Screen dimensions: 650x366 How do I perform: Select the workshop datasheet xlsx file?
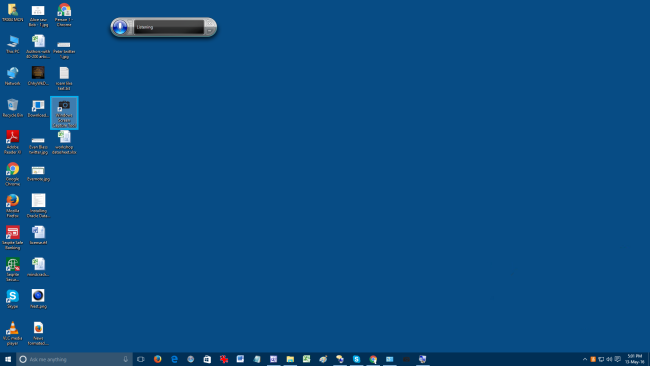click(64, 142)
